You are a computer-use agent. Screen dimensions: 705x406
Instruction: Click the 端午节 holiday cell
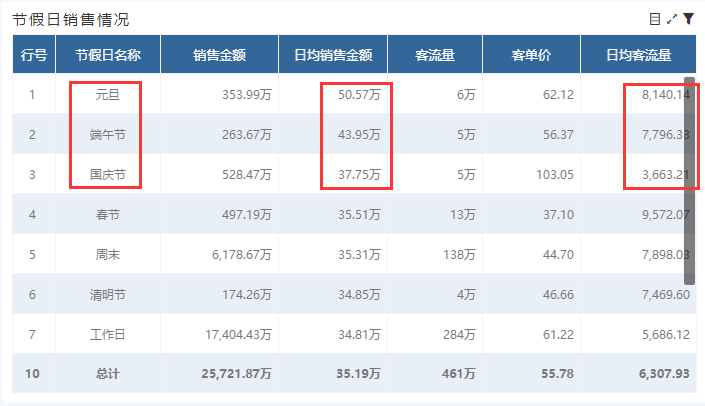click(107, 135)
